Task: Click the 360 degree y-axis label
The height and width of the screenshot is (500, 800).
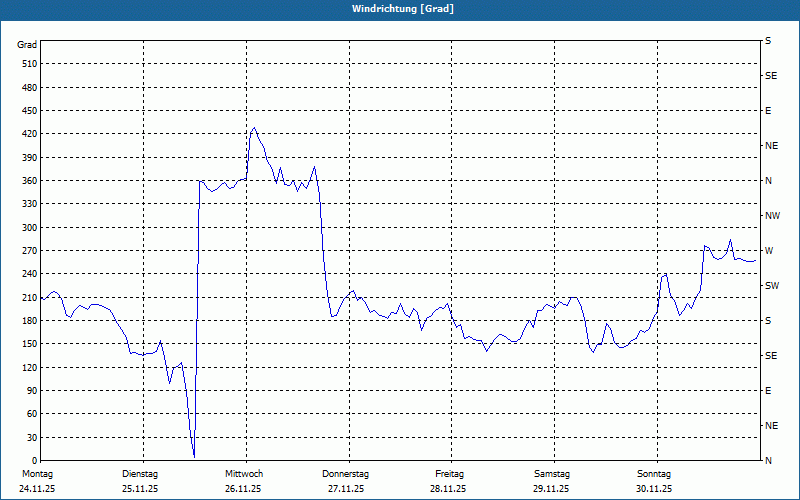Action: [28, 181]
